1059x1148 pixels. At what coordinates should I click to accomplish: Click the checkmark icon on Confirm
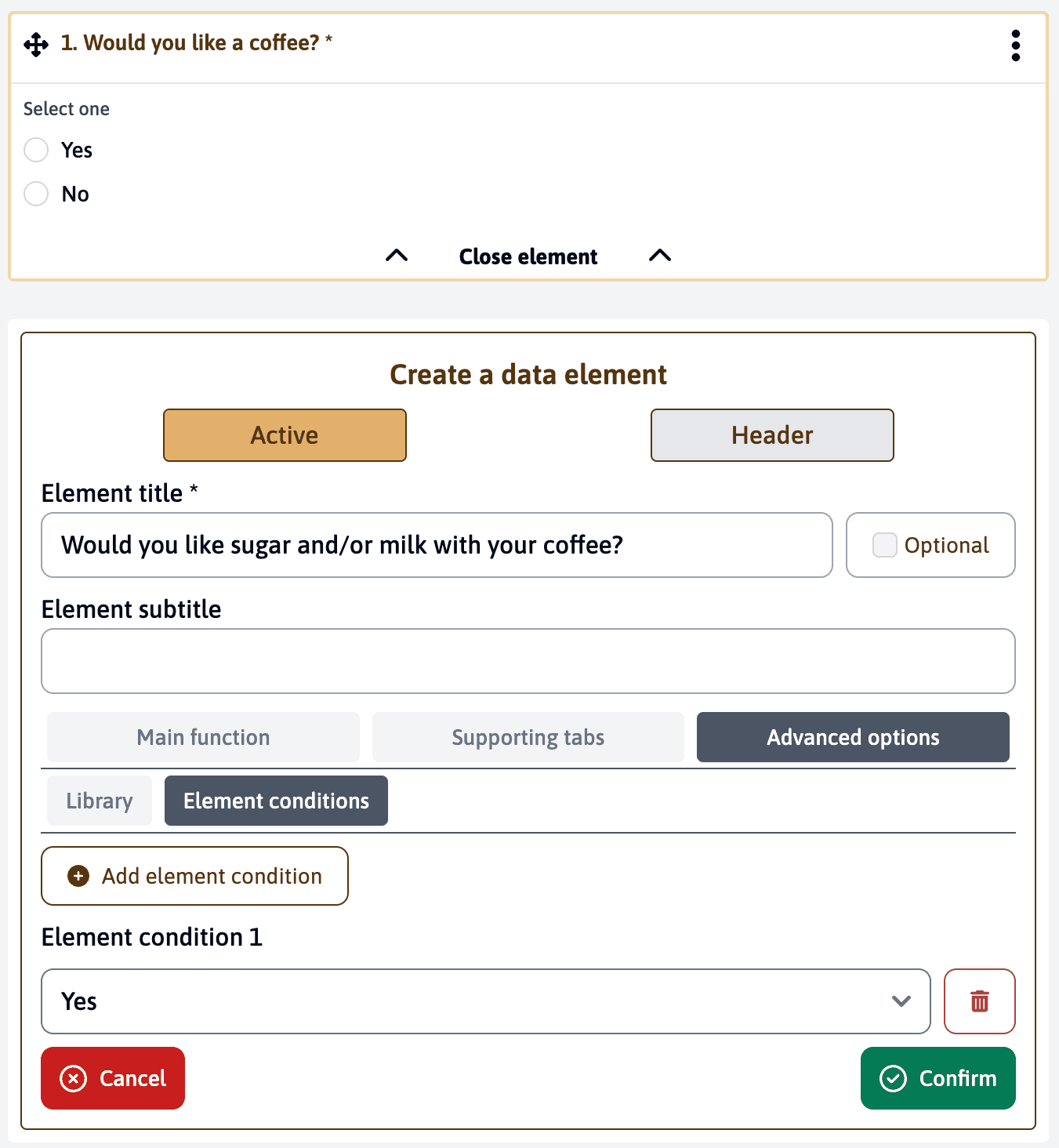coord(893,1079)
